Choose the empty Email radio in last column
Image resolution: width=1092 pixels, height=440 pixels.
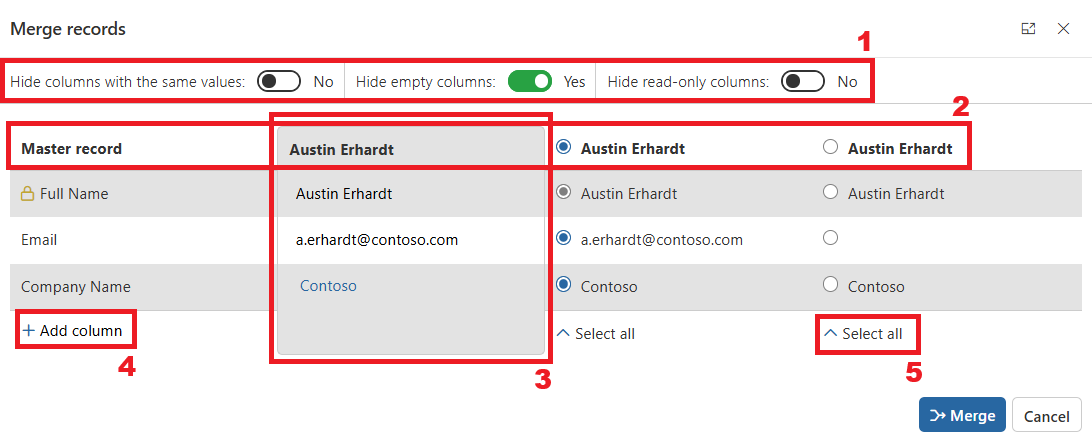(830, 238)
